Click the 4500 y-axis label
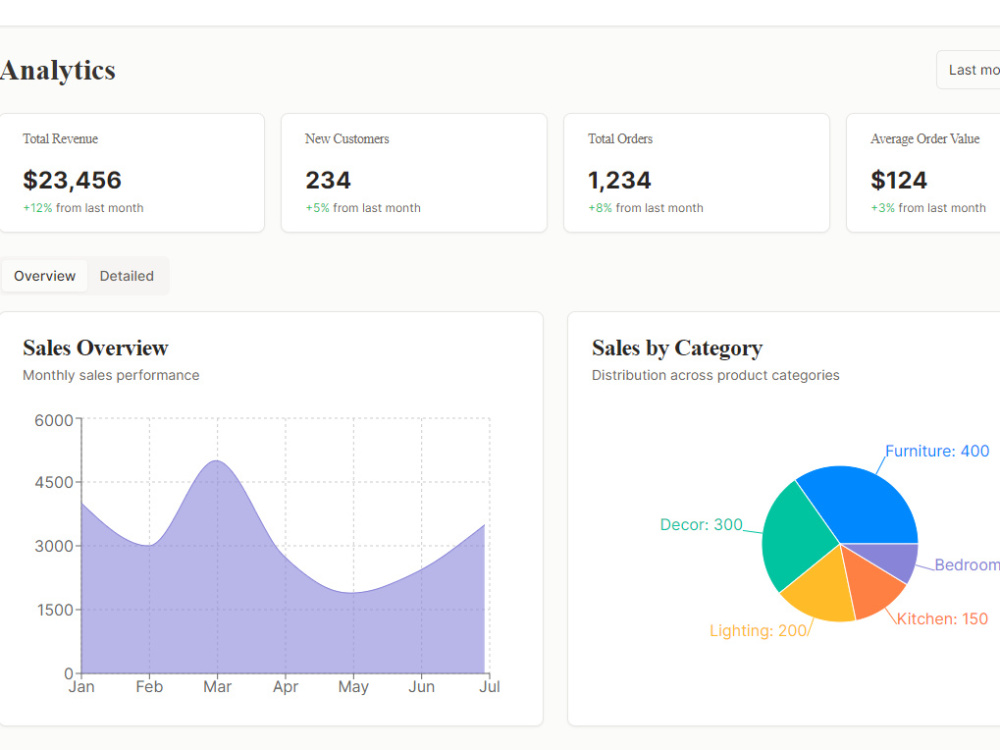 [54, 482]
